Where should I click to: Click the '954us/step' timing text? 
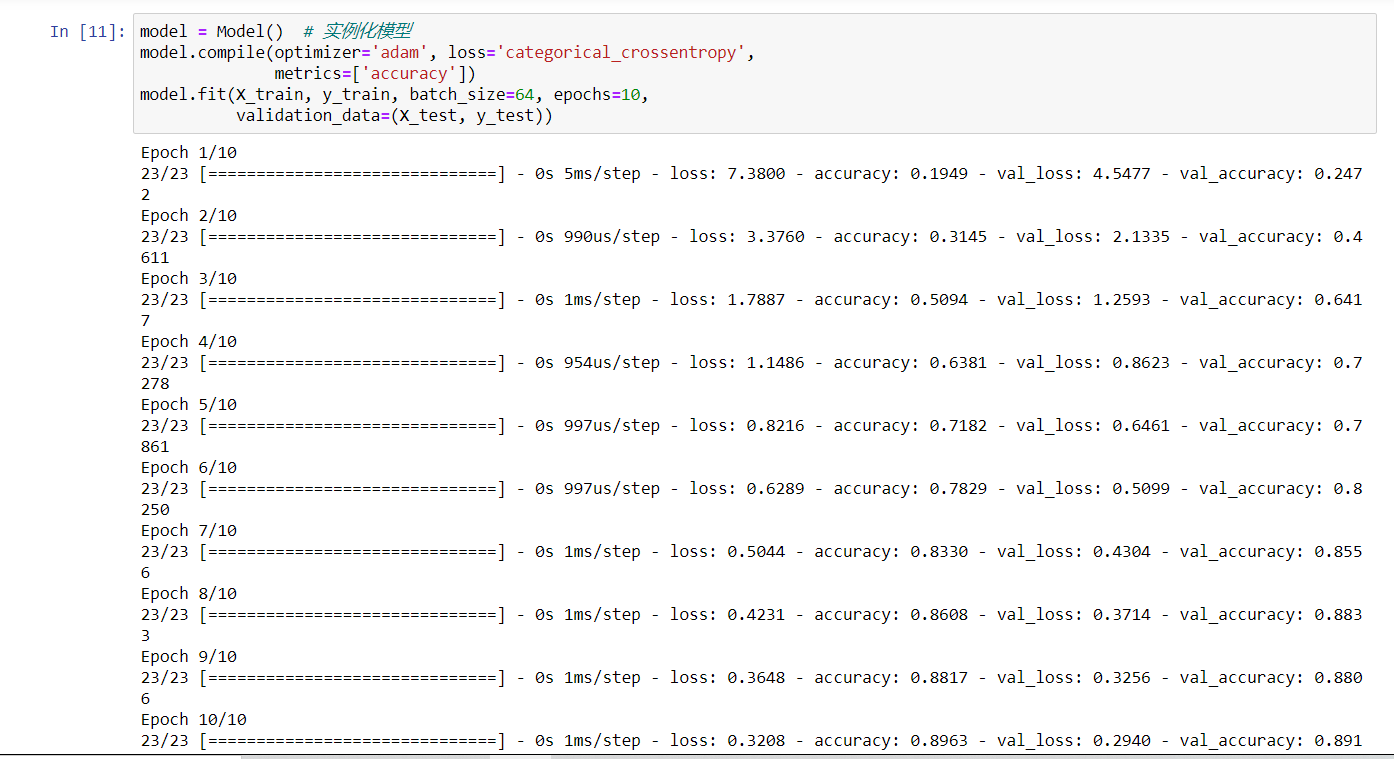(612, 363)
